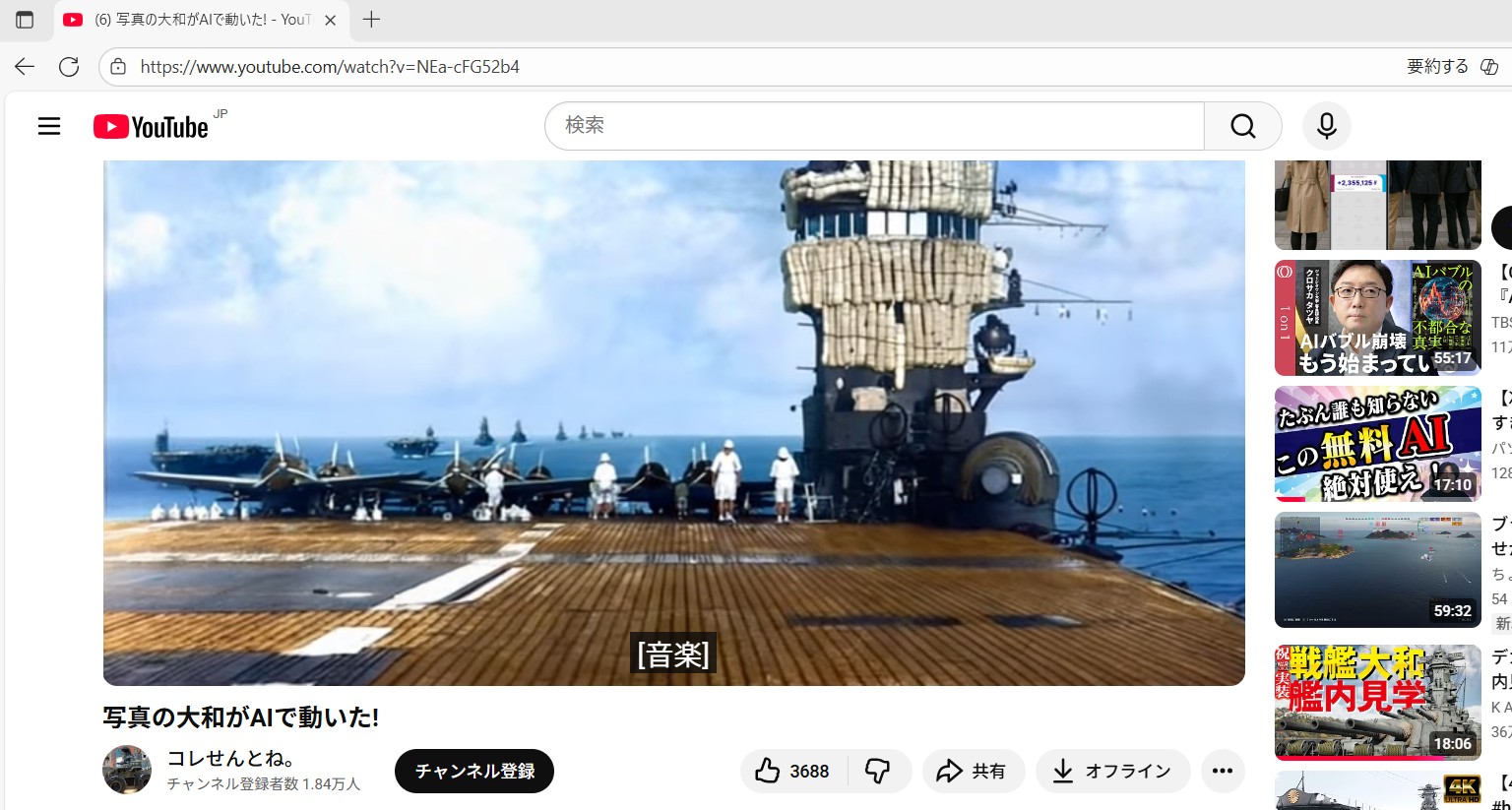Dislike the video with thumbs down
The width and height of the screenshot is (1512, 810).
(x=877, y=771)
